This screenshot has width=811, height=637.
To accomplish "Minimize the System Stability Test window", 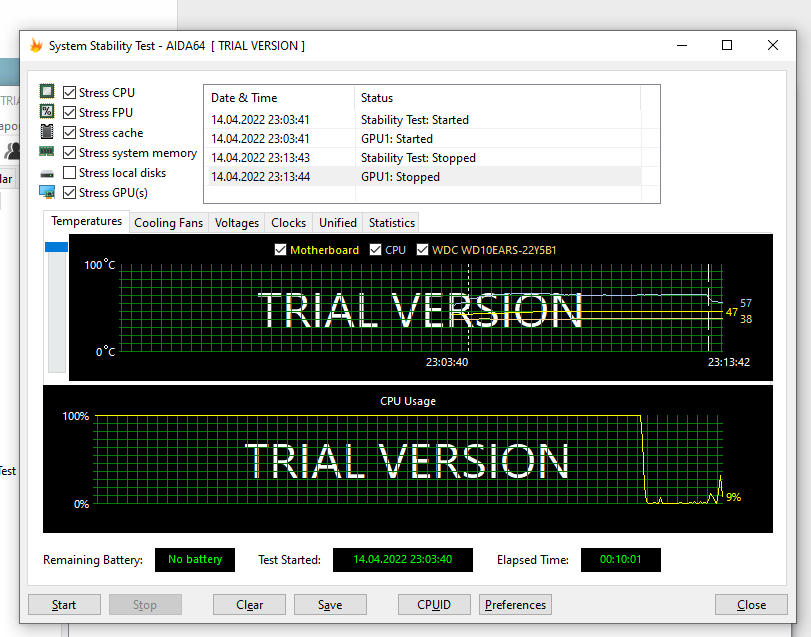I will pos(682,46).
